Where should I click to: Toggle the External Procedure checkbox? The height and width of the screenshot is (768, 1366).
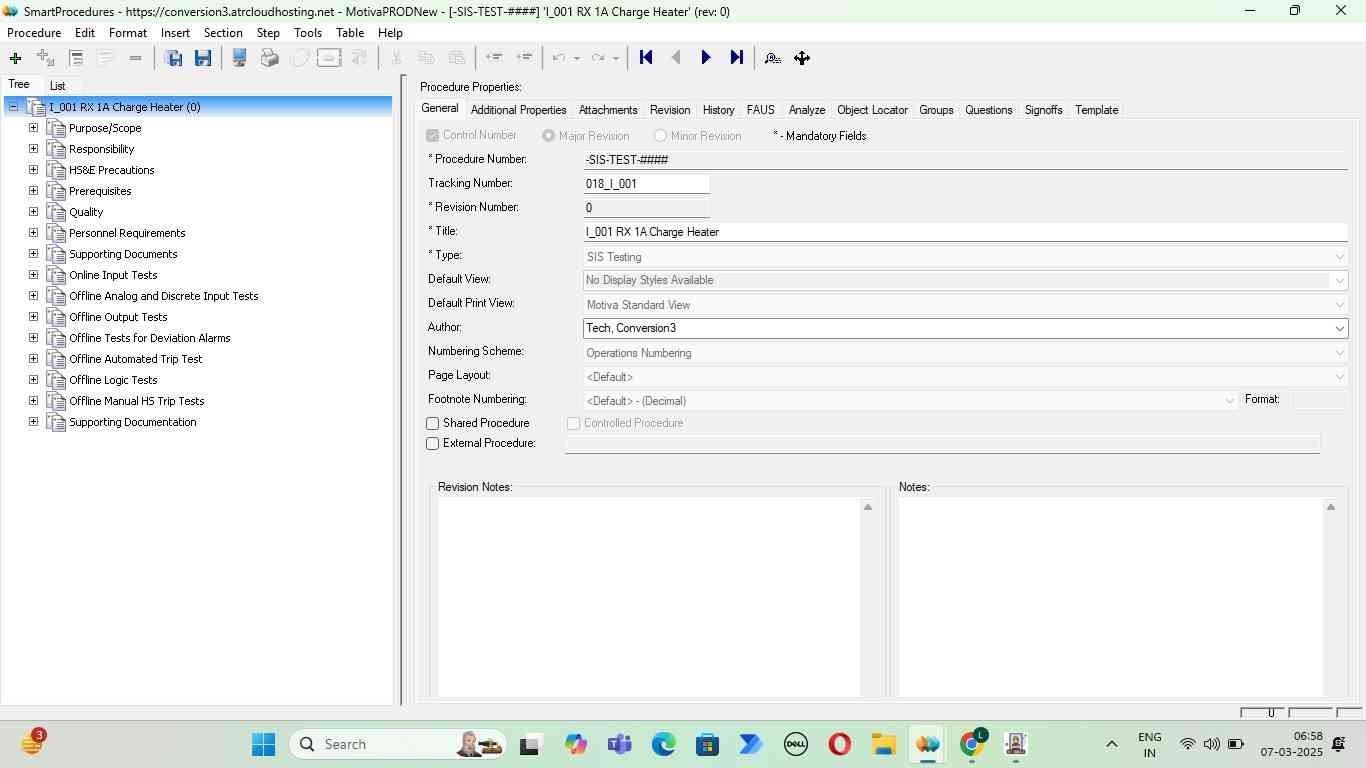[433, 444]
